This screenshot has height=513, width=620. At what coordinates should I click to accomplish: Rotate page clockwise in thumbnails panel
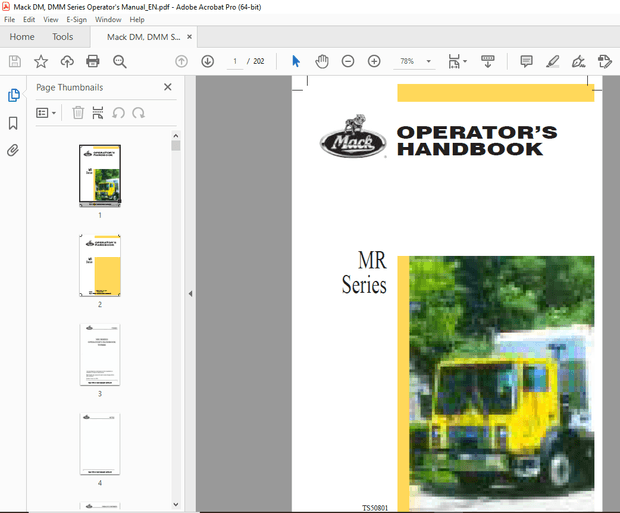tap(138, 113)
